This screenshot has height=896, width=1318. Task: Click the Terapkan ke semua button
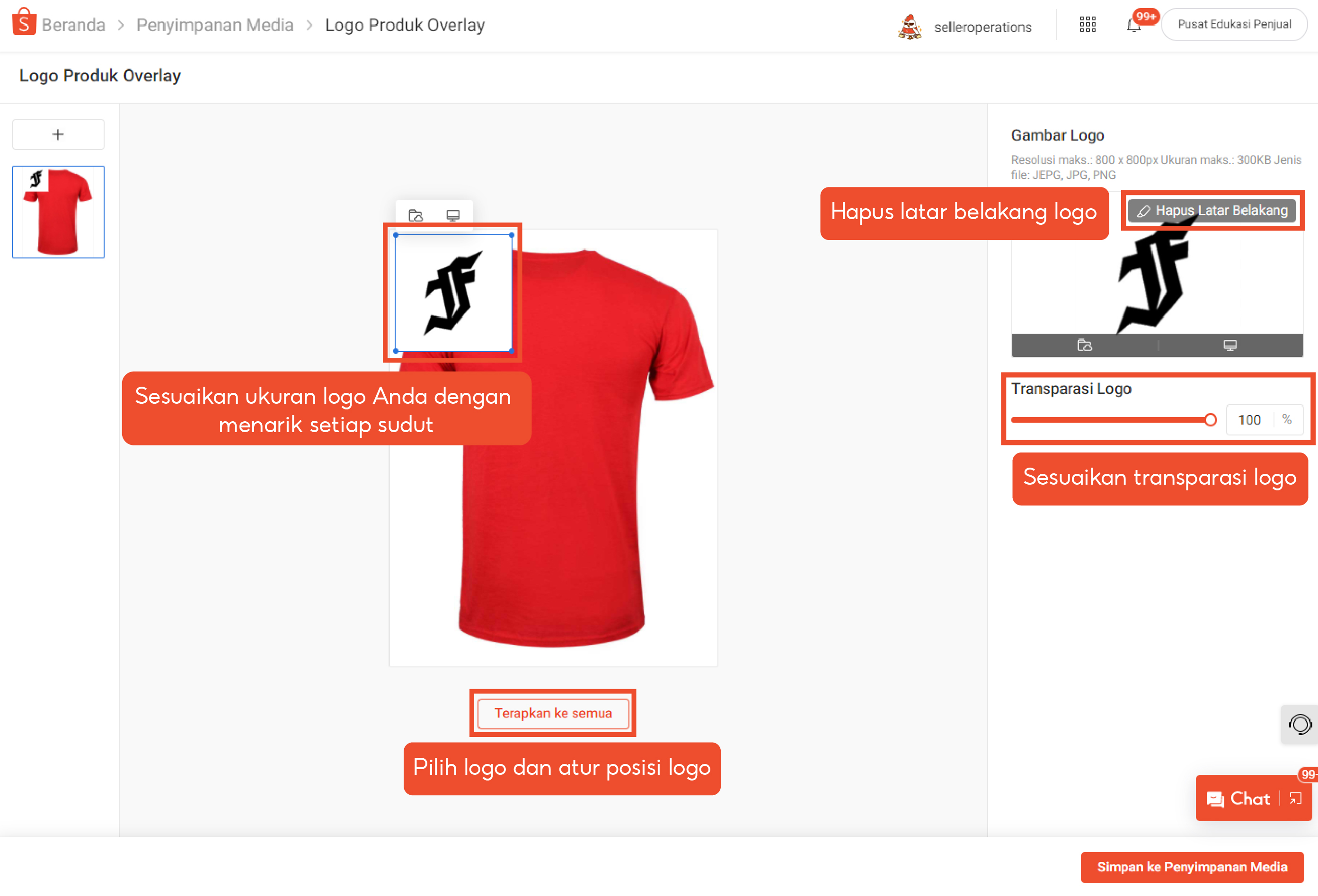coord(553,713)
